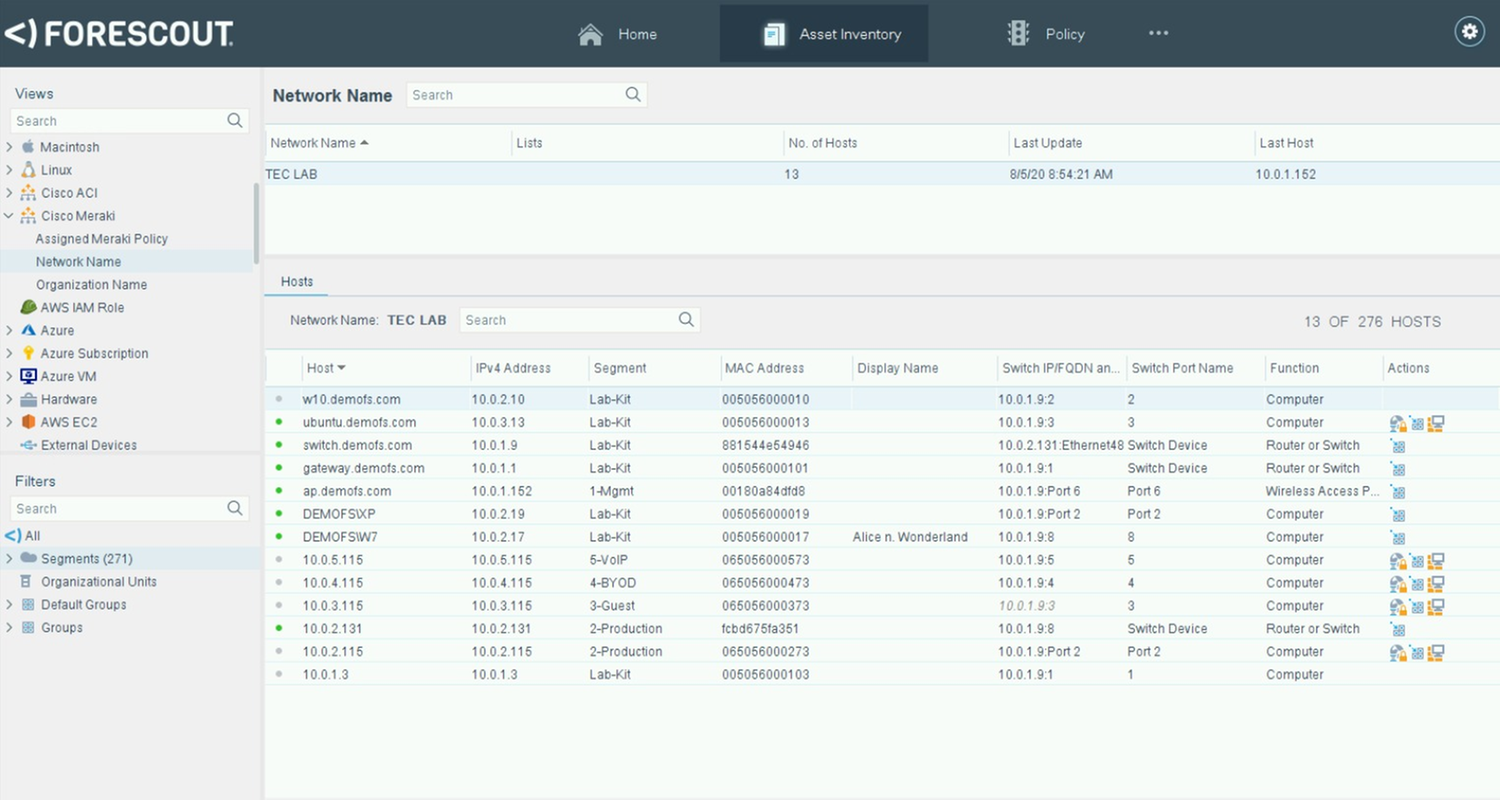Screen dimensions: 1500x800
Task: Click the computer action icon on 10.0.4.115 row
Action: [x=1437, y=582]
